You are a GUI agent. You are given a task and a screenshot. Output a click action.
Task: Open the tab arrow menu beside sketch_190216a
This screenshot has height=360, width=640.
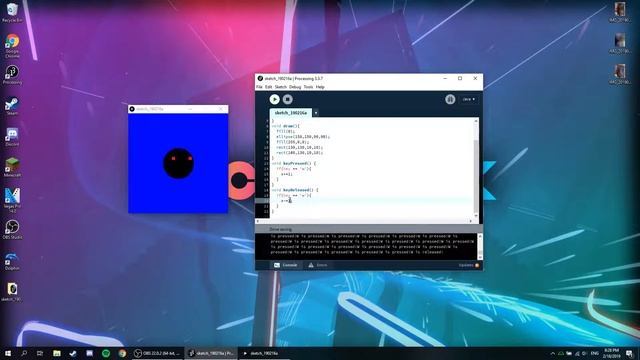(316, 113)
